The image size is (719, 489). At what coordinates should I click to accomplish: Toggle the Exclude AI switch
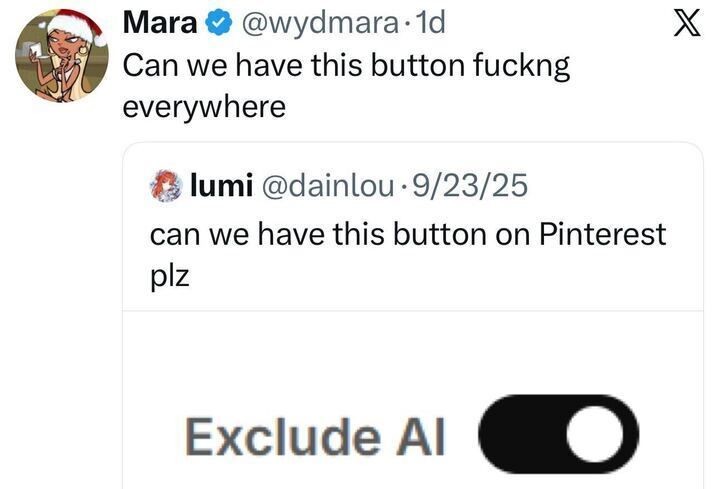559,434
